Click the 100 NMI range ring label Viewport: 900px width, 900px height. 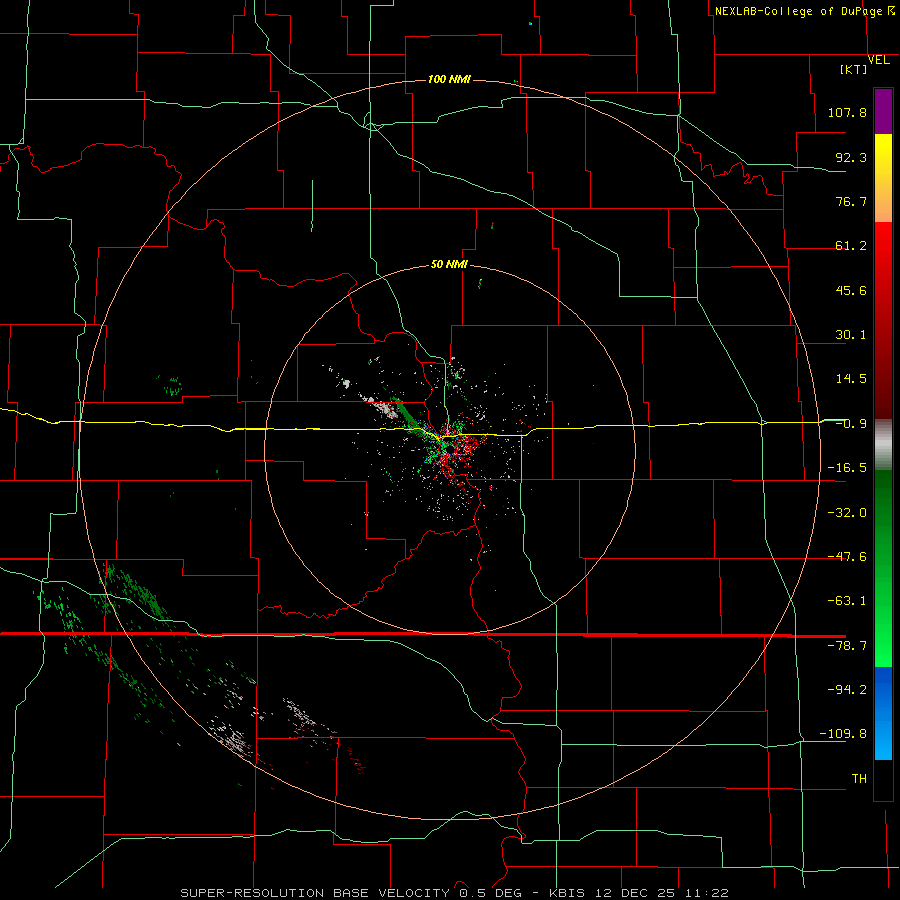click(x=449, y=79)
